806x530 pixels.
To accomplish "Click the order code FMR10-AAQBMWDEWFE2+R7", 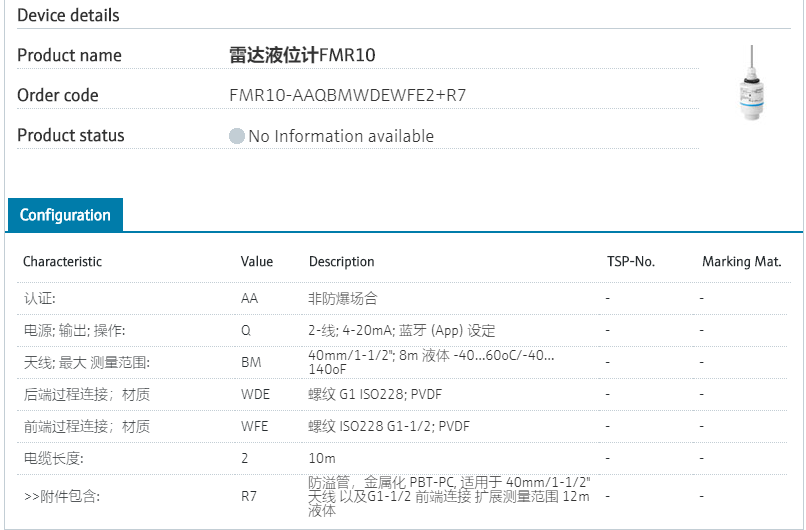I will point(348,96).
